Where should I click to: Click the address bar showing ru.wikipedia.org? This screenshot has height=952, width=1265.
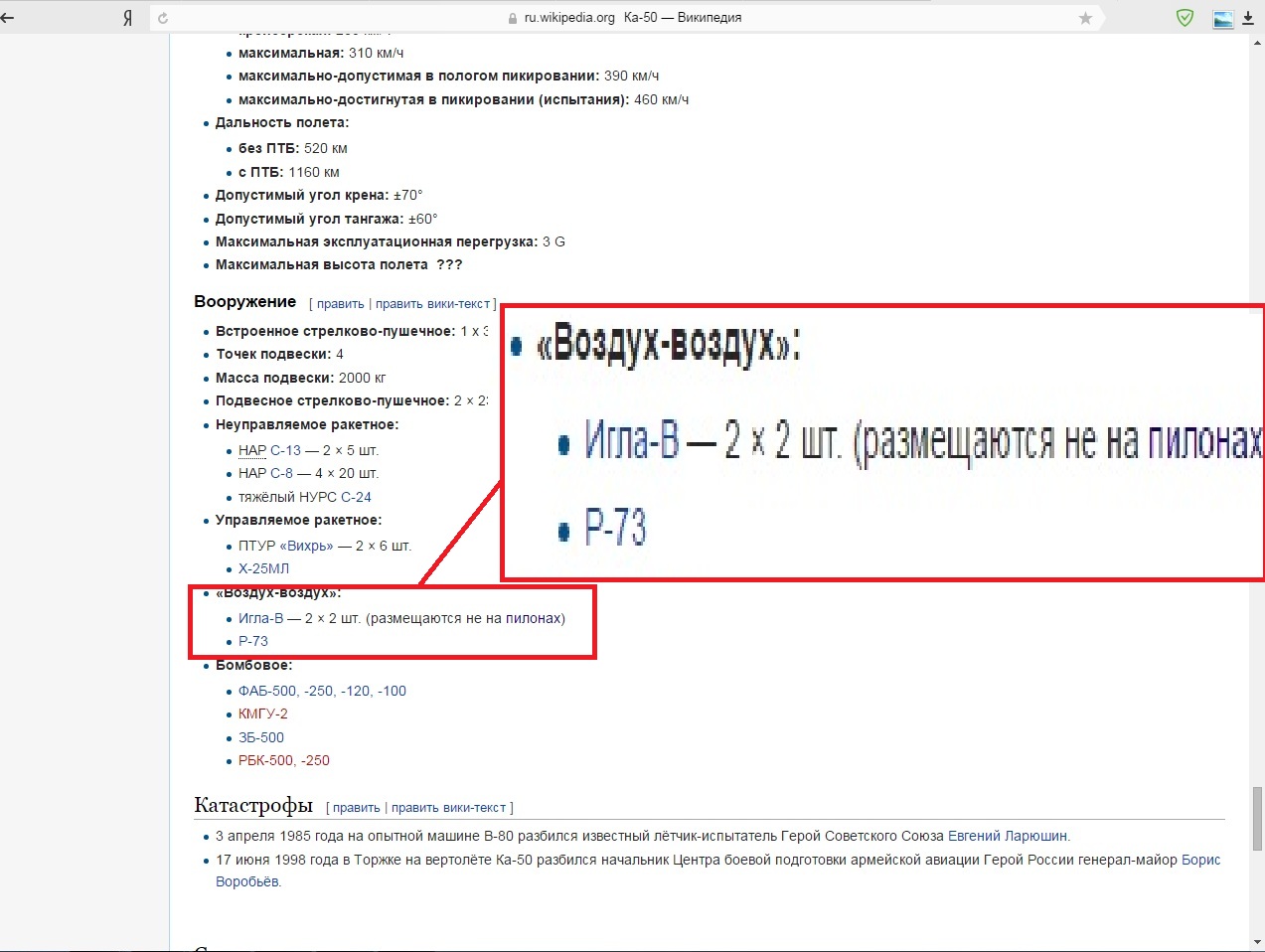pyautogui.click(x=626, y=18)
